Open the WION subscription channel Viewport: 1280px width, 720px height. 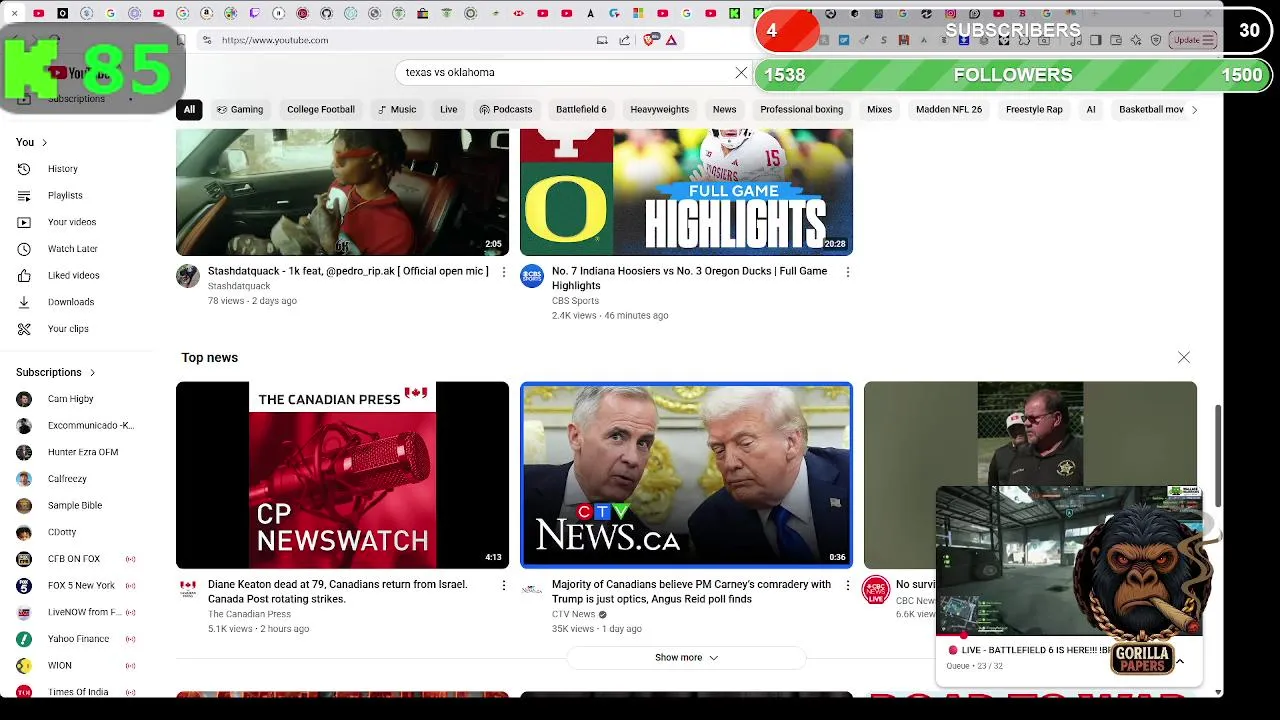click(x=60, y=665)
